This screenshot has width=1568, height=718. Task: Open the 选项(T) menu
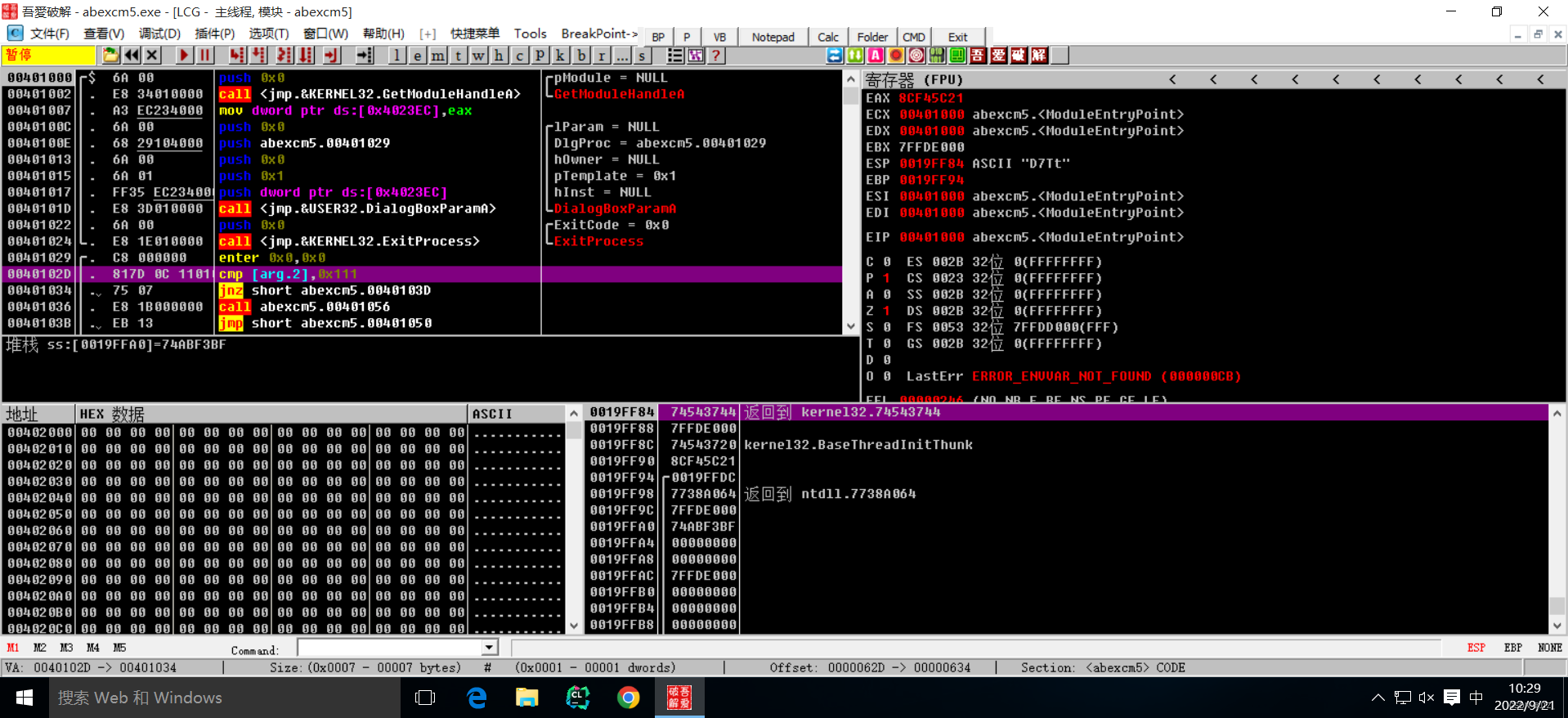(269, 34)
